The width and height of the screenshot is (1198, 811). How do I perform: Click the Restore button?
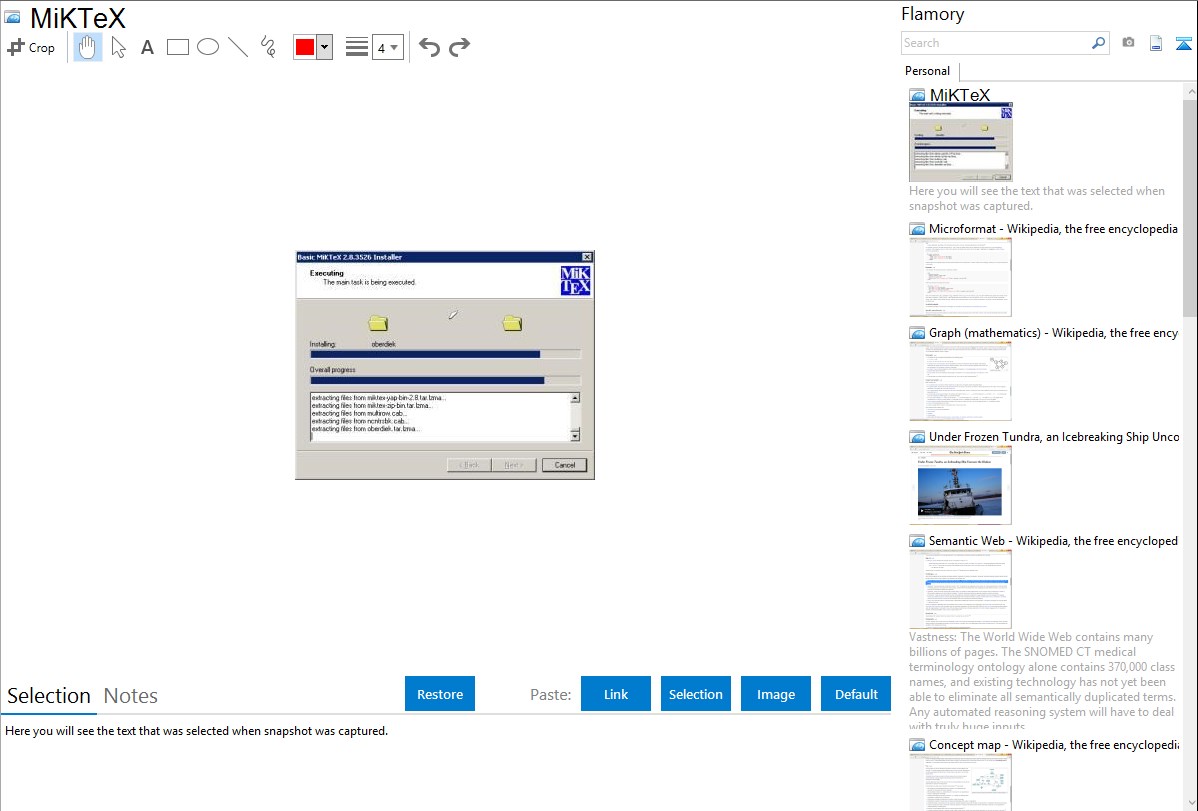click(440, 694)
